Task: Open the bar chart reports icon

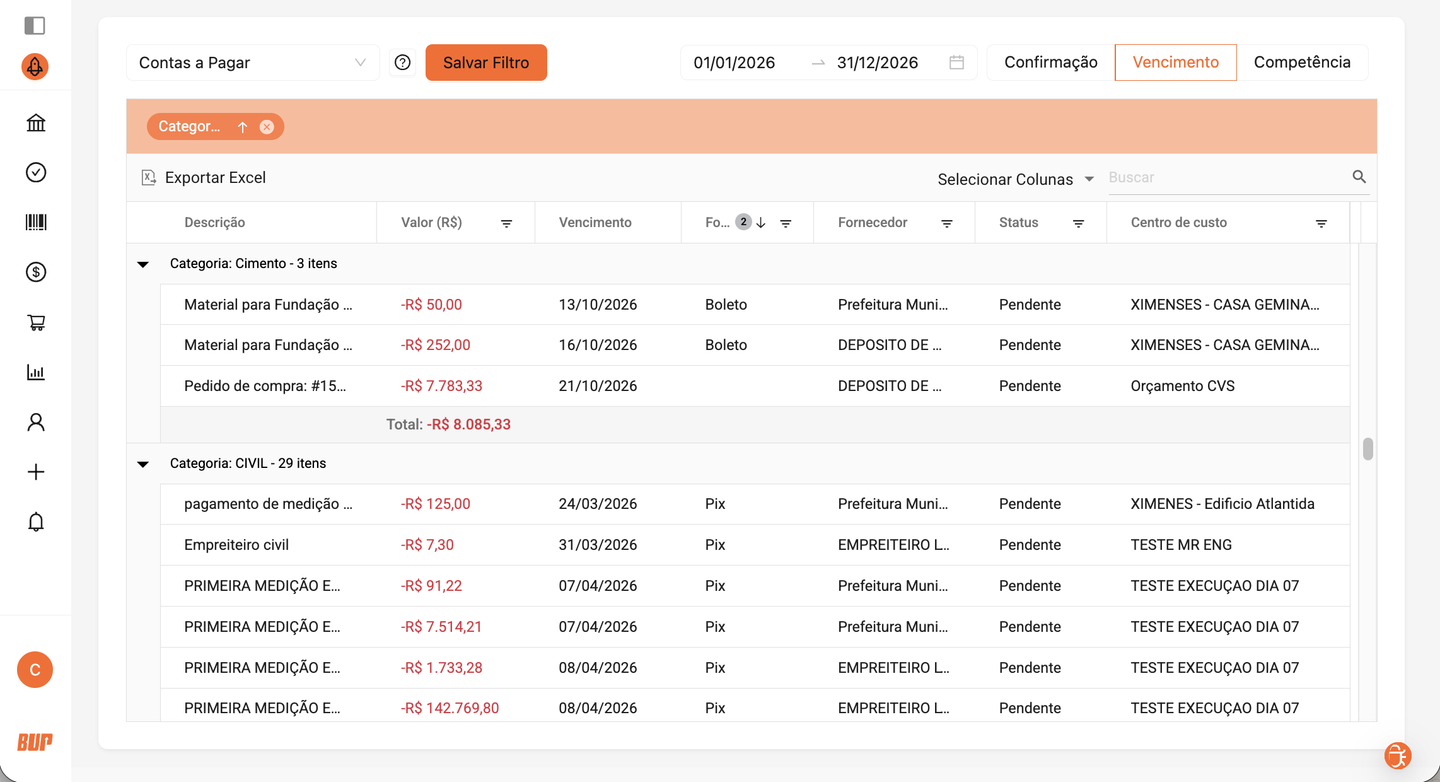Action: (36, 372)
